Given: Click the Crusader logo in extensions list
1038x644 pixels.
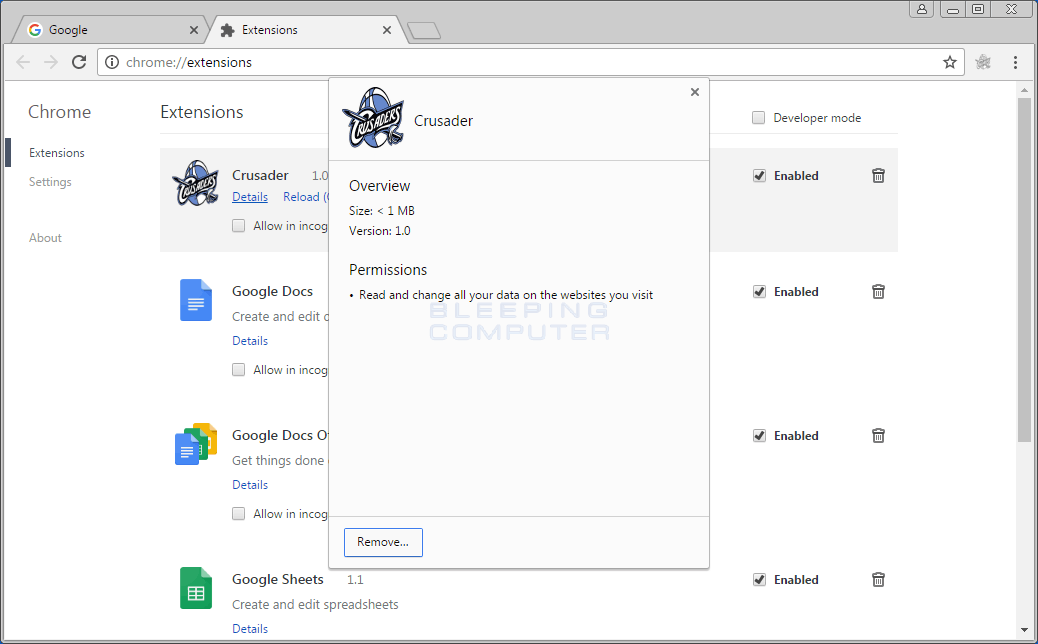Looking at the screenshot, I should [195, 183].
